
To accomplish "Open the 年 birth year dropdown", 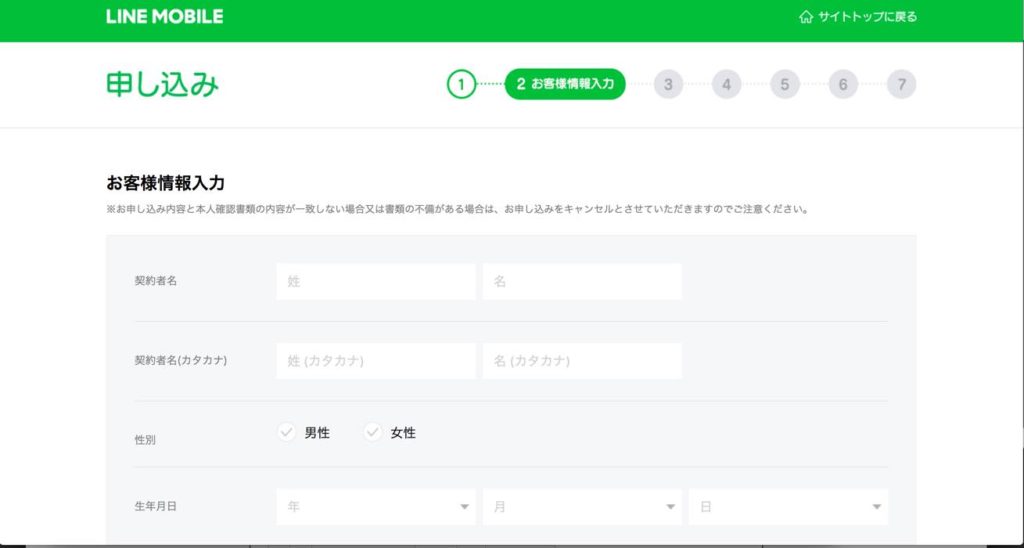I will [376, 507].
